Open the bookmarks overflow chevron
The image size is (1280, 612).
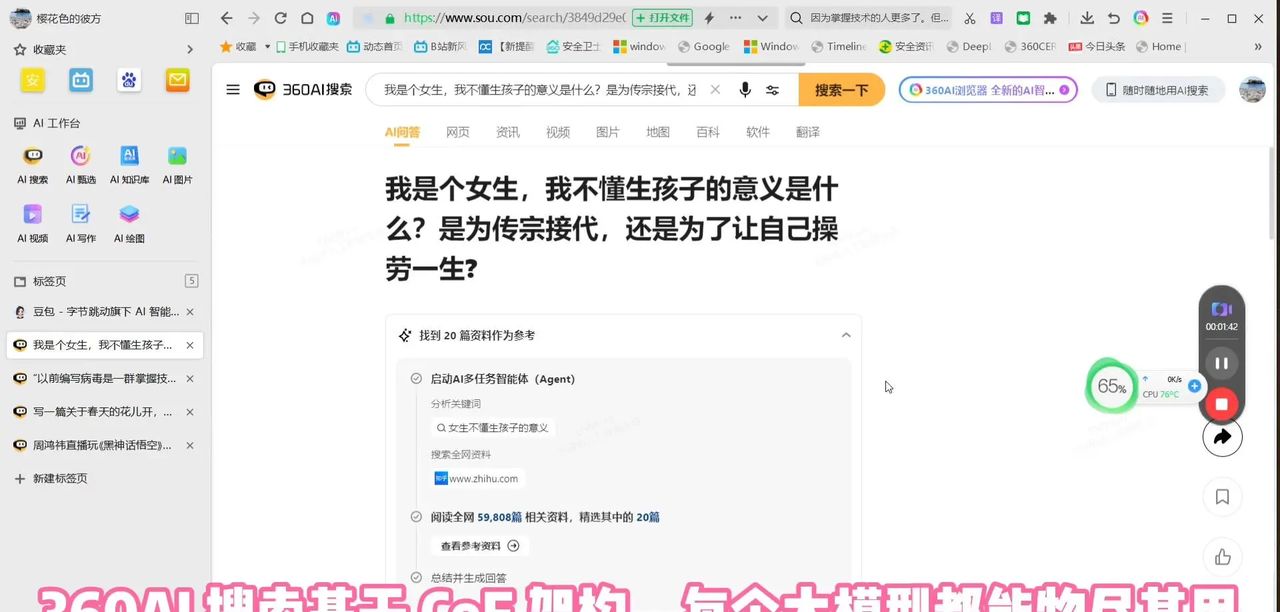point(1258,46)
